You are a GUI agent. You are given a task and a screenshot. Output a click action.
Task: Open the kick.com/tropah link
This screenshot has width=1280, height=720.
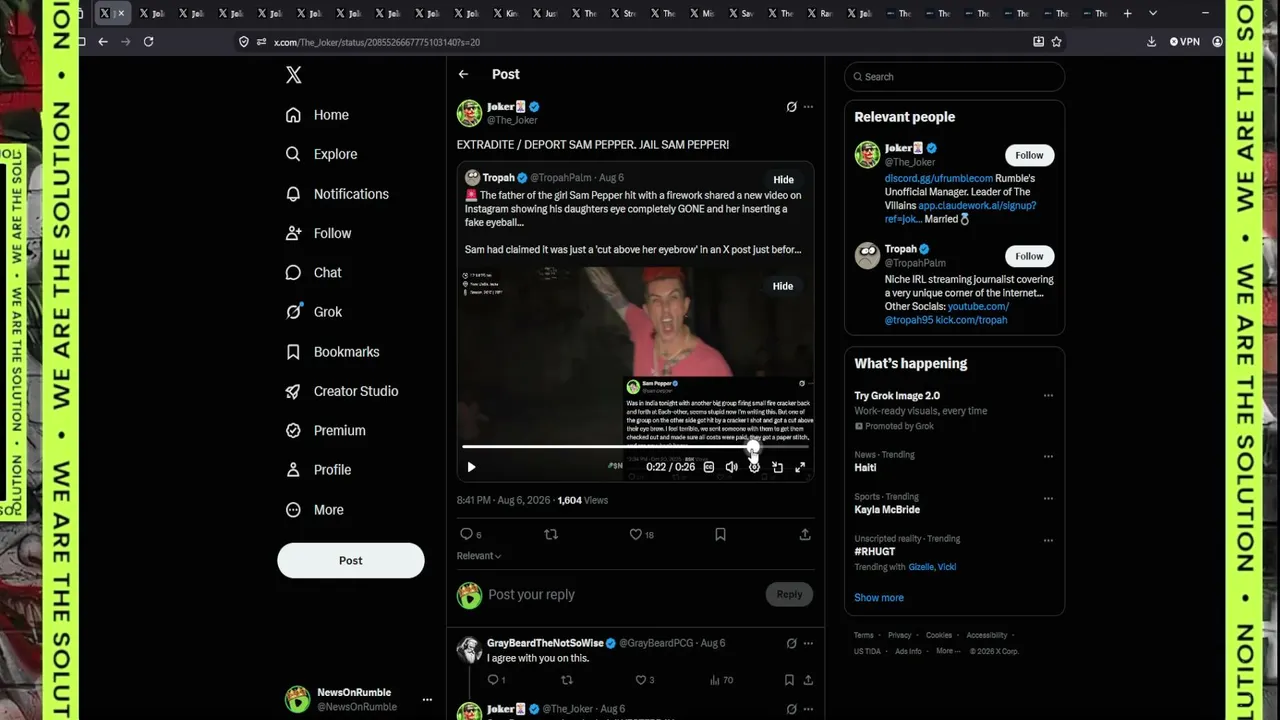[x=971, y=320]
